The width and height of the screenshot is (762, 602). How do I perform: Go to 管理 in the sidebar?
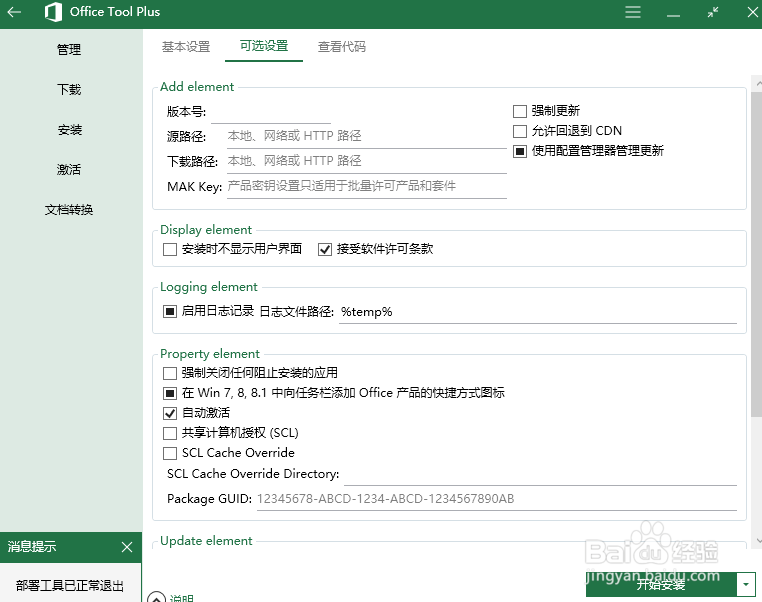[x=69, y=50]
